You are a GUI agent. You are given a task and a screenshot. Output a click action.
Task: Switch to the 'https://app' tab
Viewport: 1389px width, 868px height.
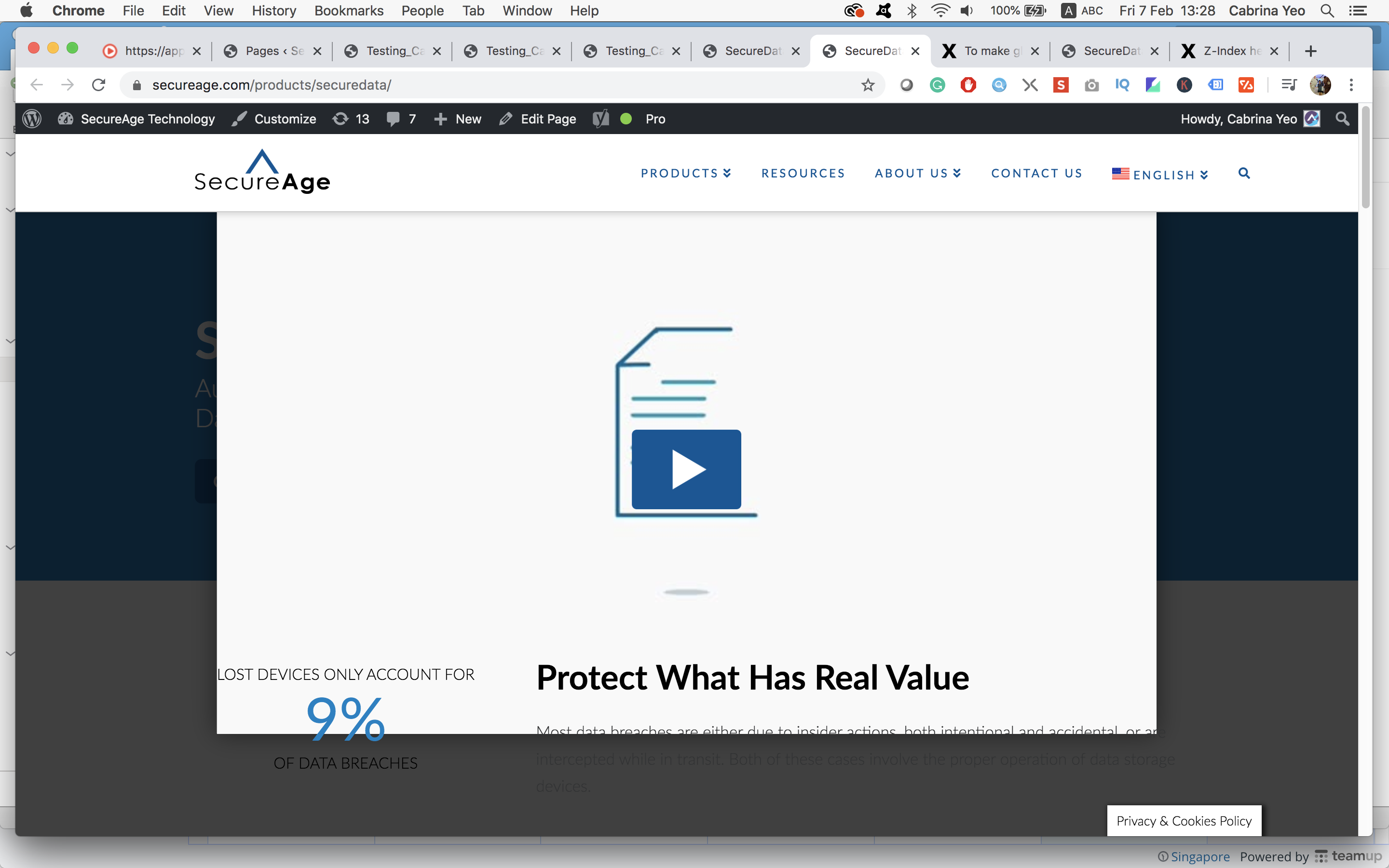click(x=151, y=51)
